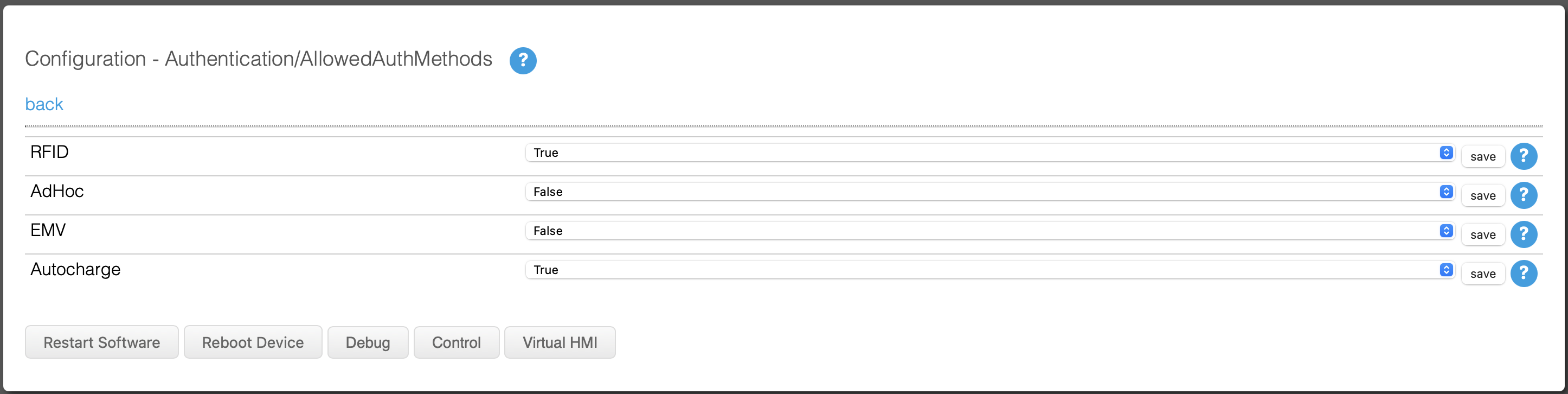
Task: Go back via the back link
Action: 44,104
